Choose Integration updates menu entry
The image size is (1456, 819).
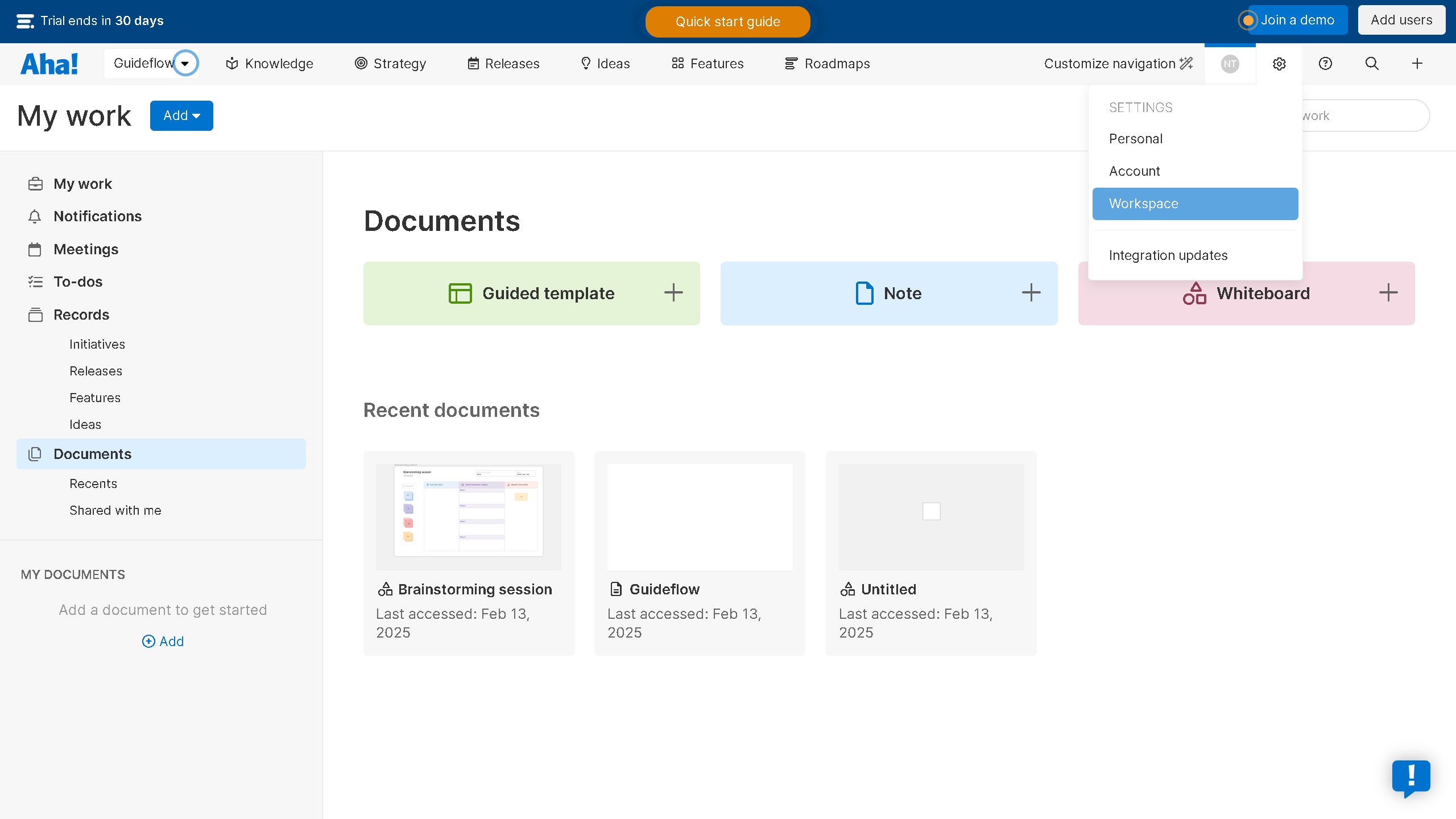[1168, 255]
